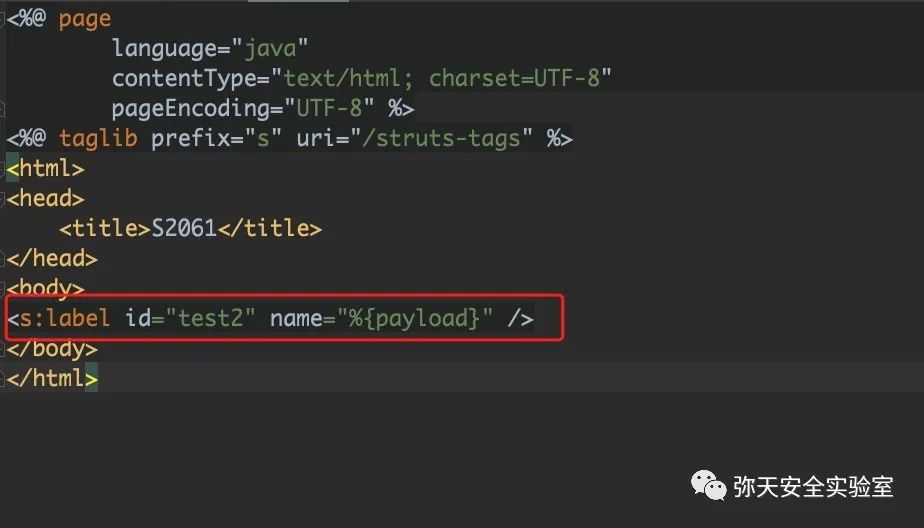Collapse the page directive fold marker

click(x=2, y=19)
